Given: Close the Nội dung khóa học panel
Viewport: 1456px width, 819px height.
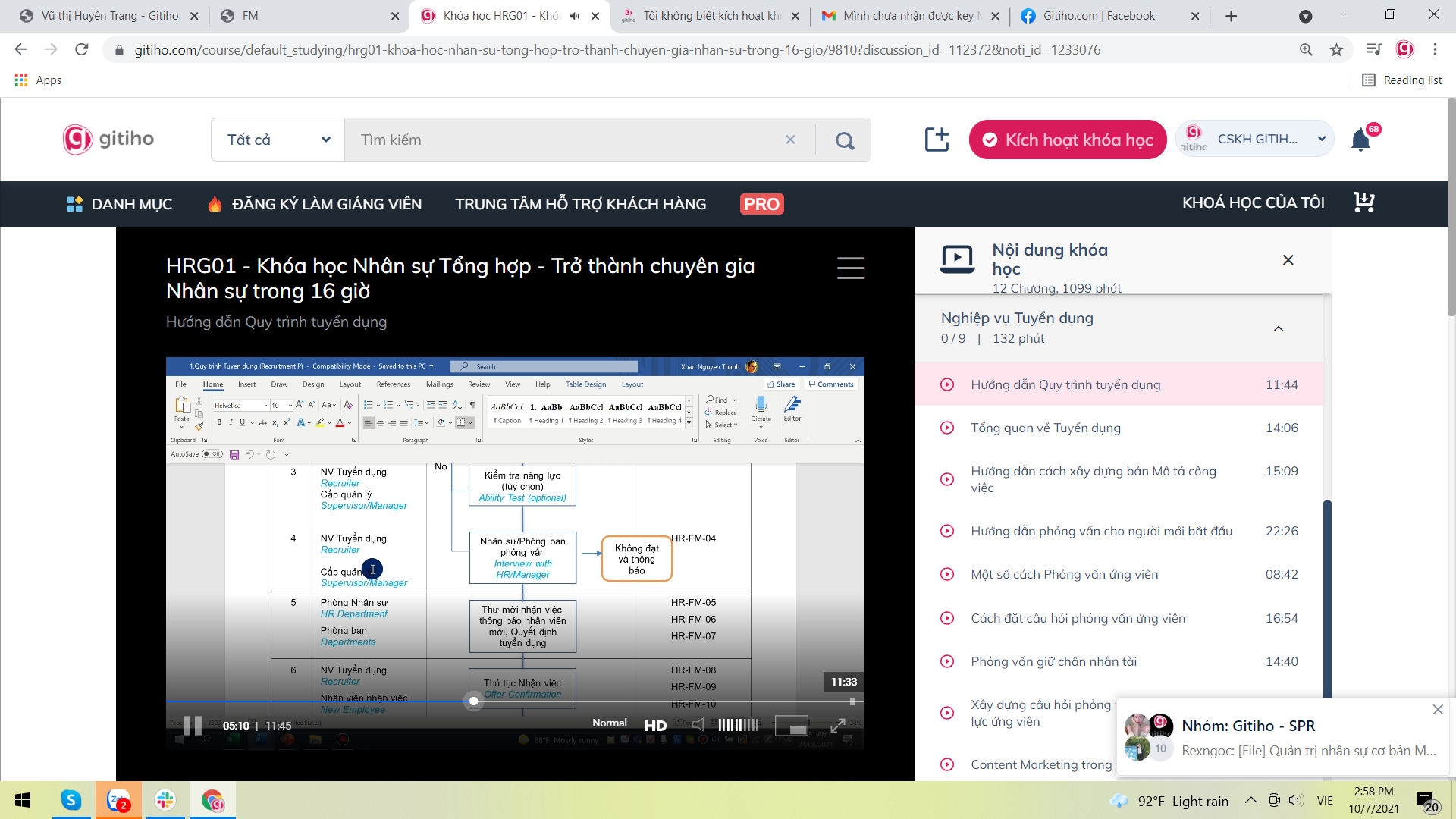Looking at the screenshot, I should click(1288, 260).
